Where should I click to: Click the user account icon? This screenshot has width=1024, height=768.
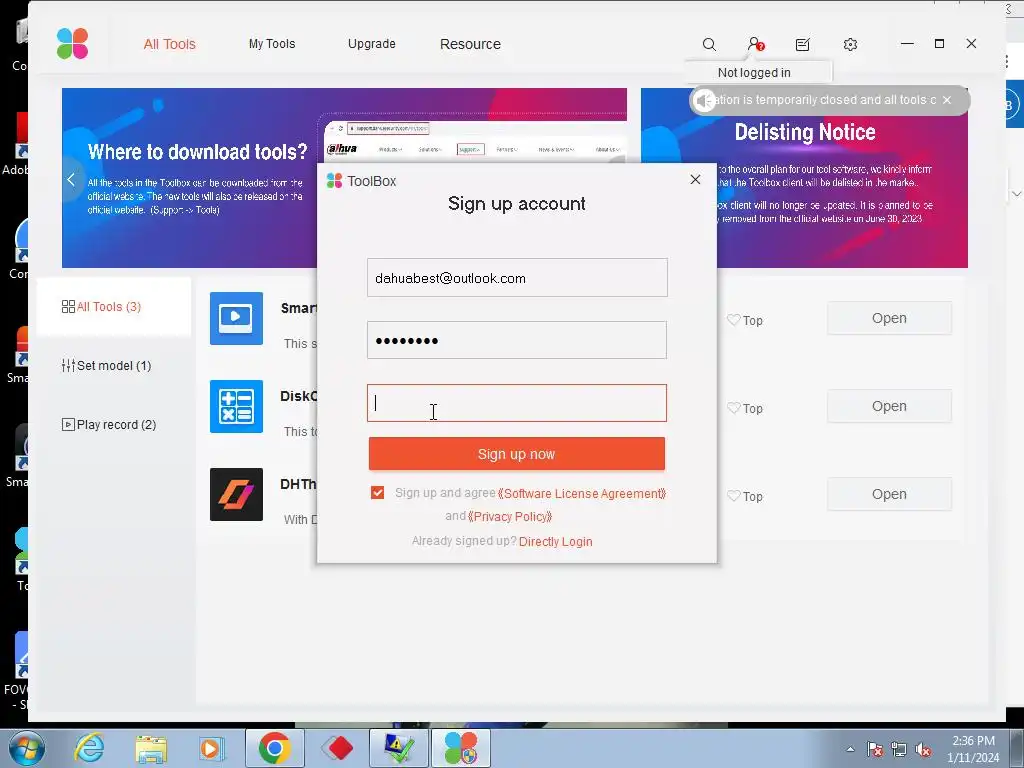[756, 44]
